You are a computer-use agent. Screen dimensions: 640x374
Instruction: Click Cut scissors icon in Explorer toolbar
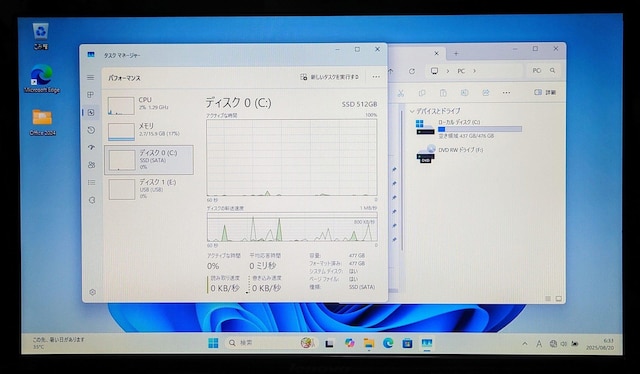click(400, 93)
